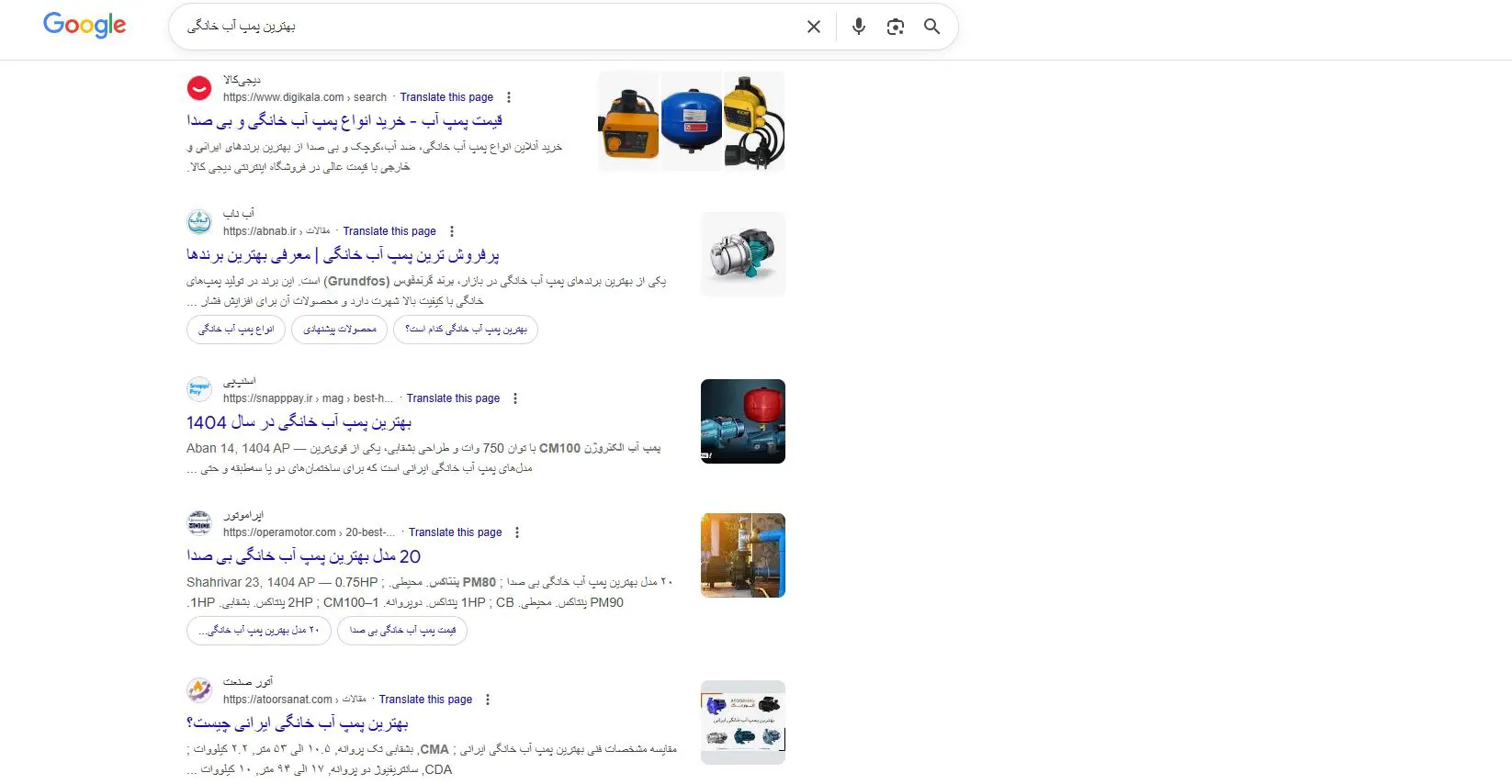Image resolution: width=1512 pixels, height=784 pixels.
Task: Click the atoorsanat result thumbnail
Action: 743,722
